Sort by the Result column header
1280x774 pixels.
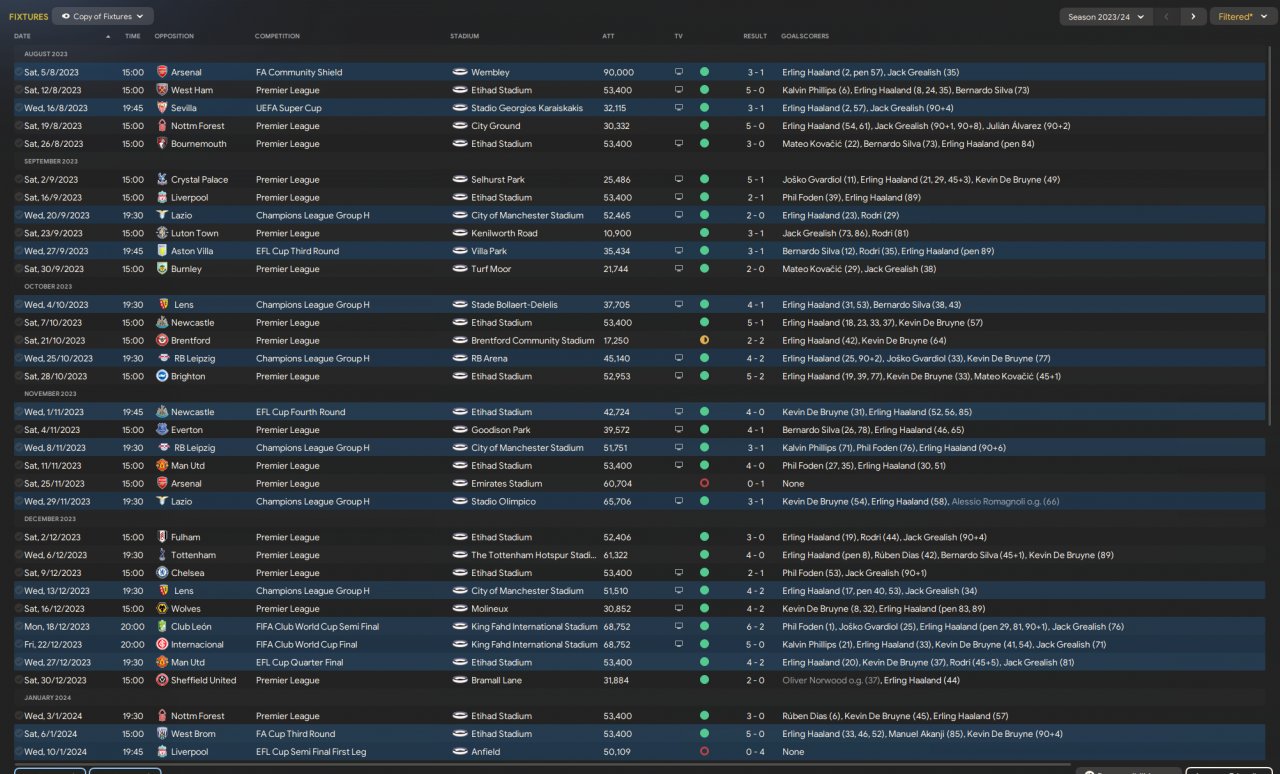(755, 36)
